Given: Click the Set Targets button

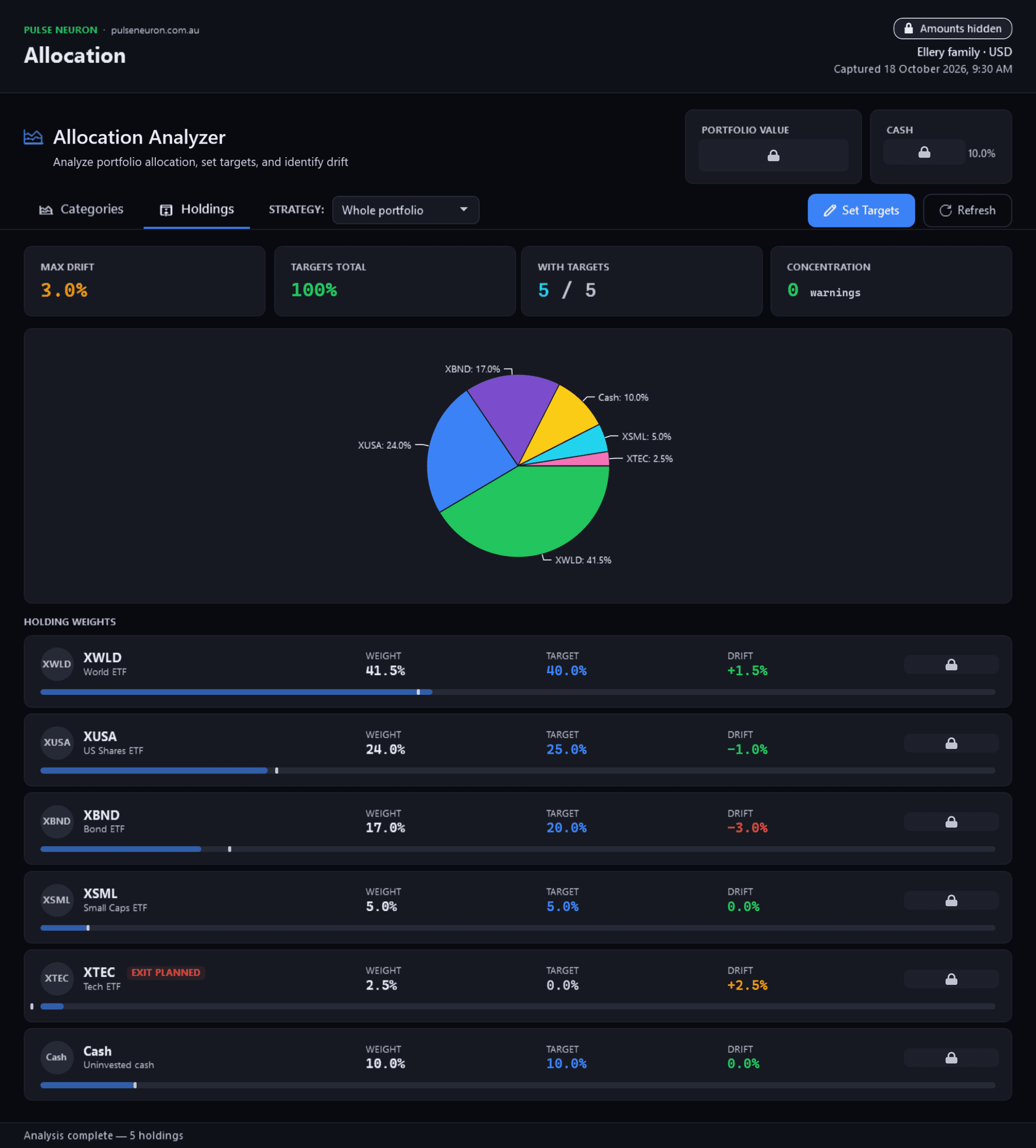Looking at the screenshot, I should click(x=861, y=211).
